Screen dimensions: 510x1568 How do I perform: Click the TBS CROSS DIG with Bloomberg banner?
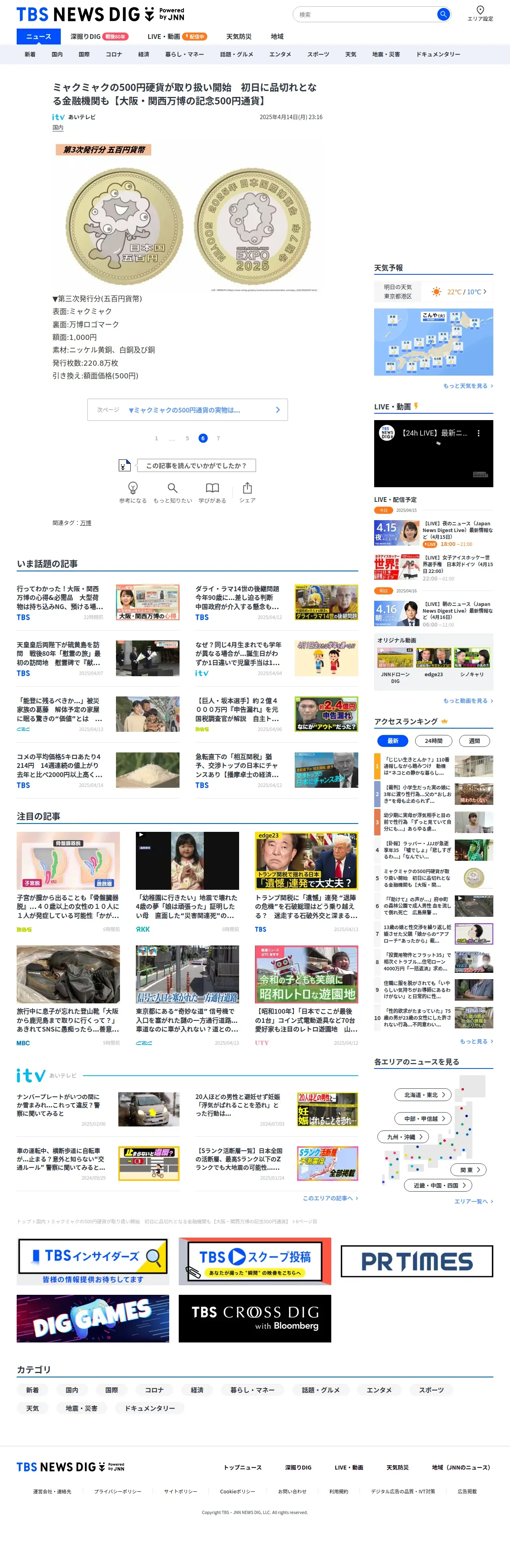pyautogui.click(x=255, y=1319)
